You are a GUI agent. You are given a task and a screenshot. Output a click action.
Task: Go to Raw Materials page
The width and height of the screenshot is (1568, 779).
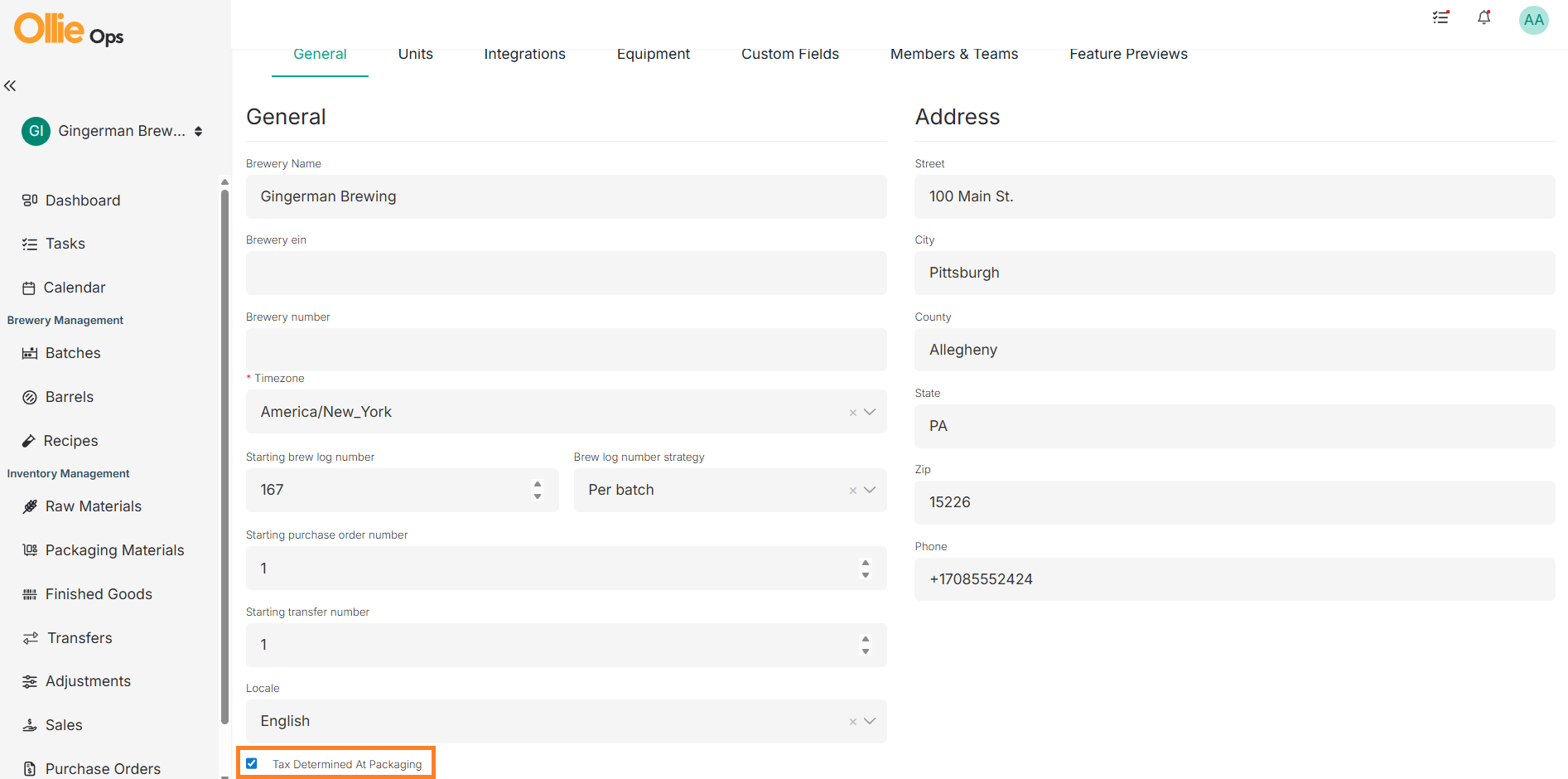tap(93, 506)
